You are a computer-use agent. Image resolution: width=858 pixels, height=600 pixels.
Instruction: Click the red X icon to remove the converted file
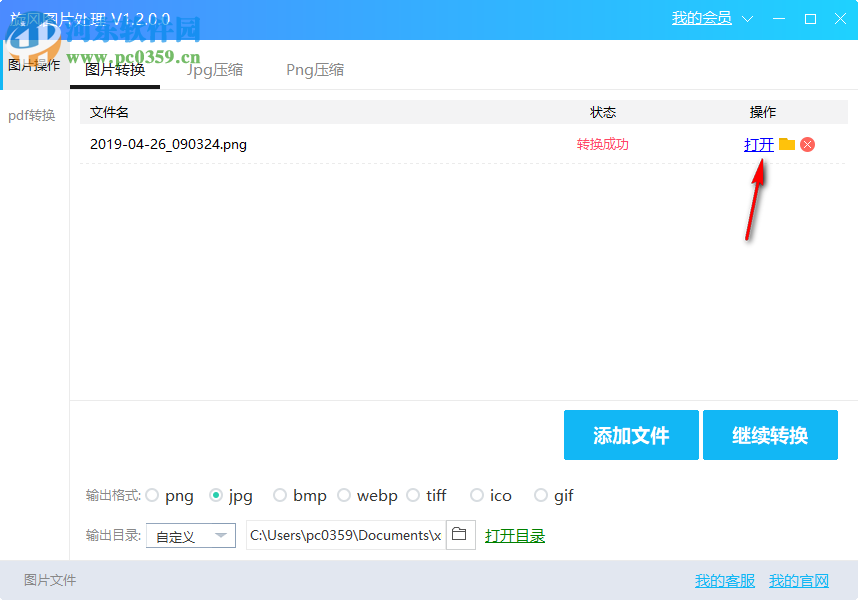pyautogui.click(x=807, y=144)
